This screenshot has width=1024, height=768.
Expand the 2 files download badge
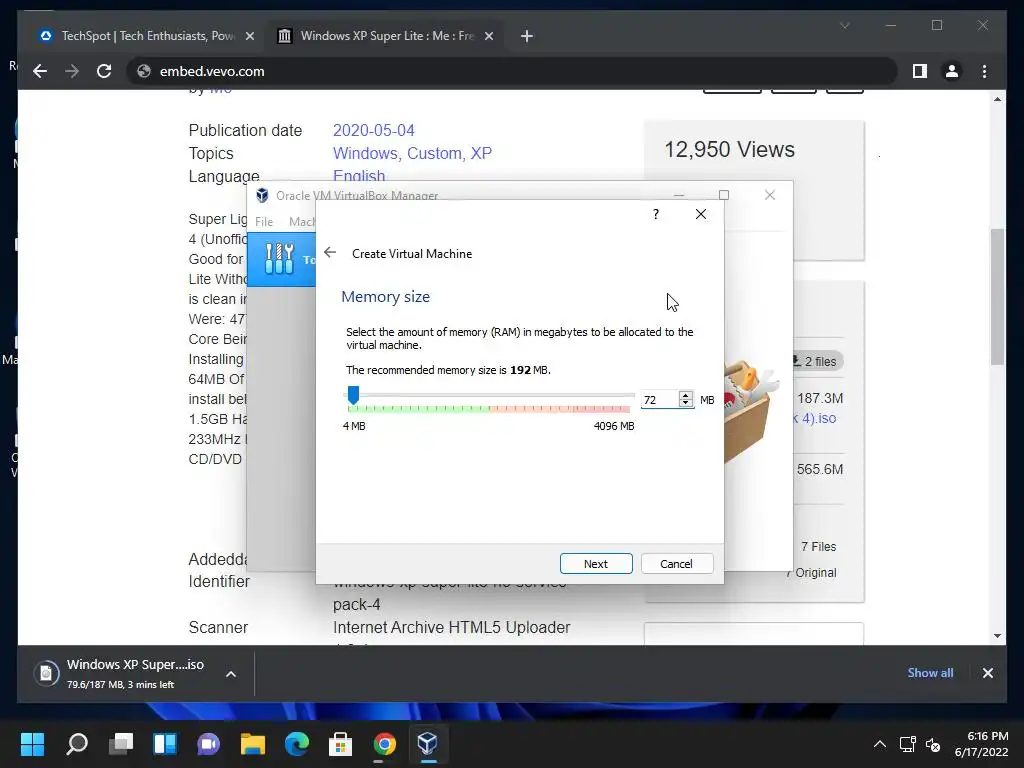(816, 361)
